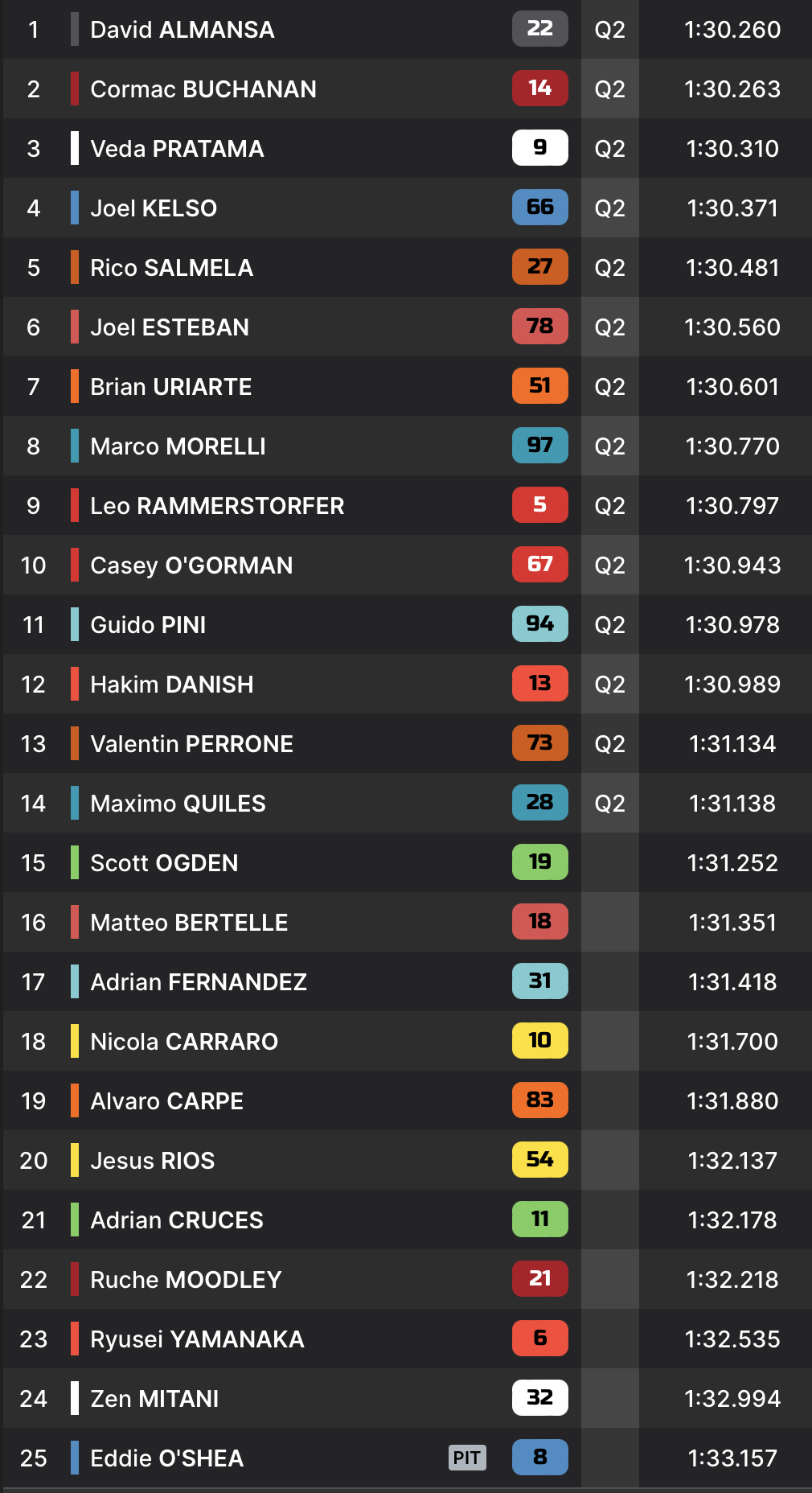812x1493 pixels.
Task: Click the yellow team color bar beside Jesus RIOS
Action: click(75, 1161)
